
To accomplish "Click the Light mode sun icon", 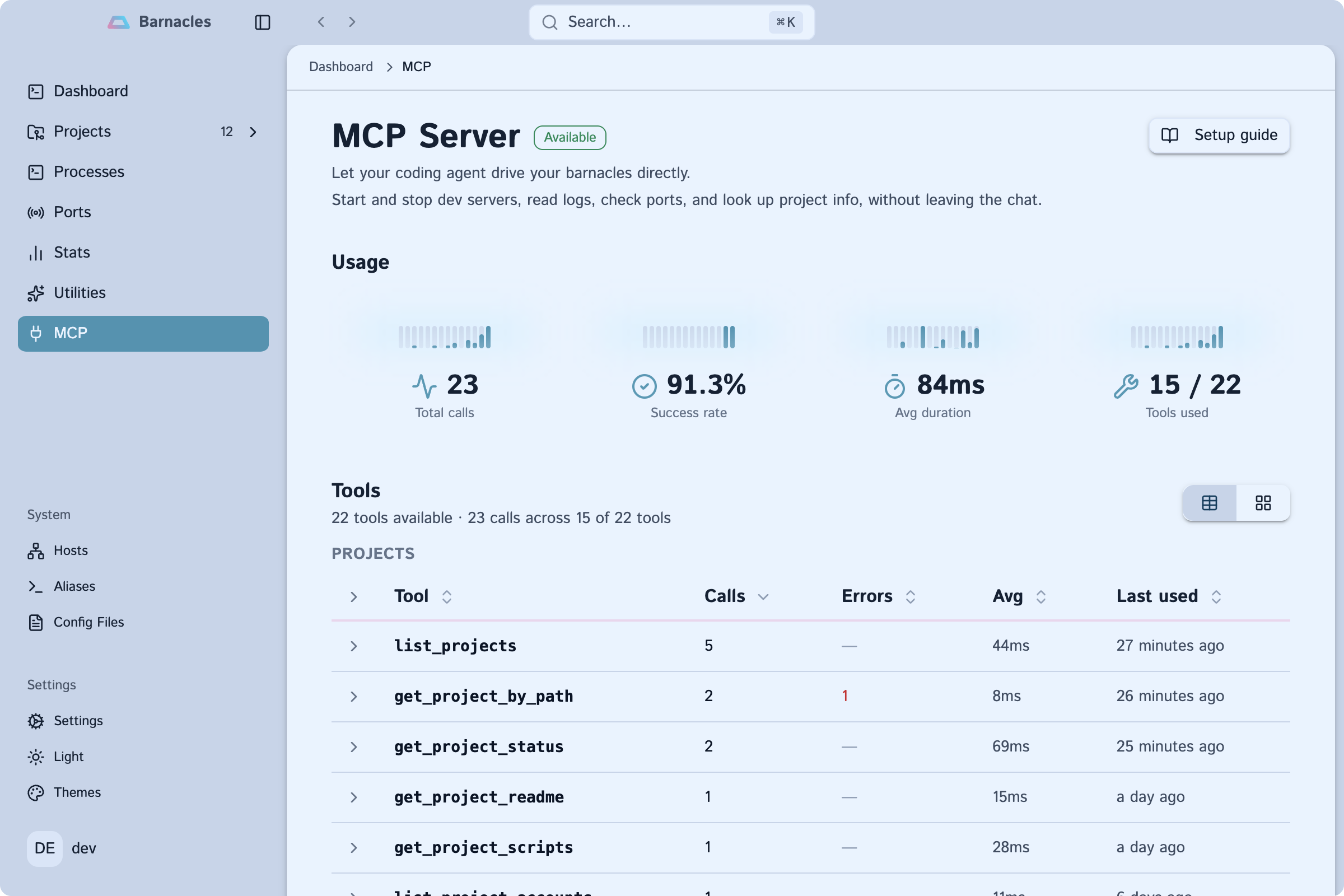I will coord(35,757).
